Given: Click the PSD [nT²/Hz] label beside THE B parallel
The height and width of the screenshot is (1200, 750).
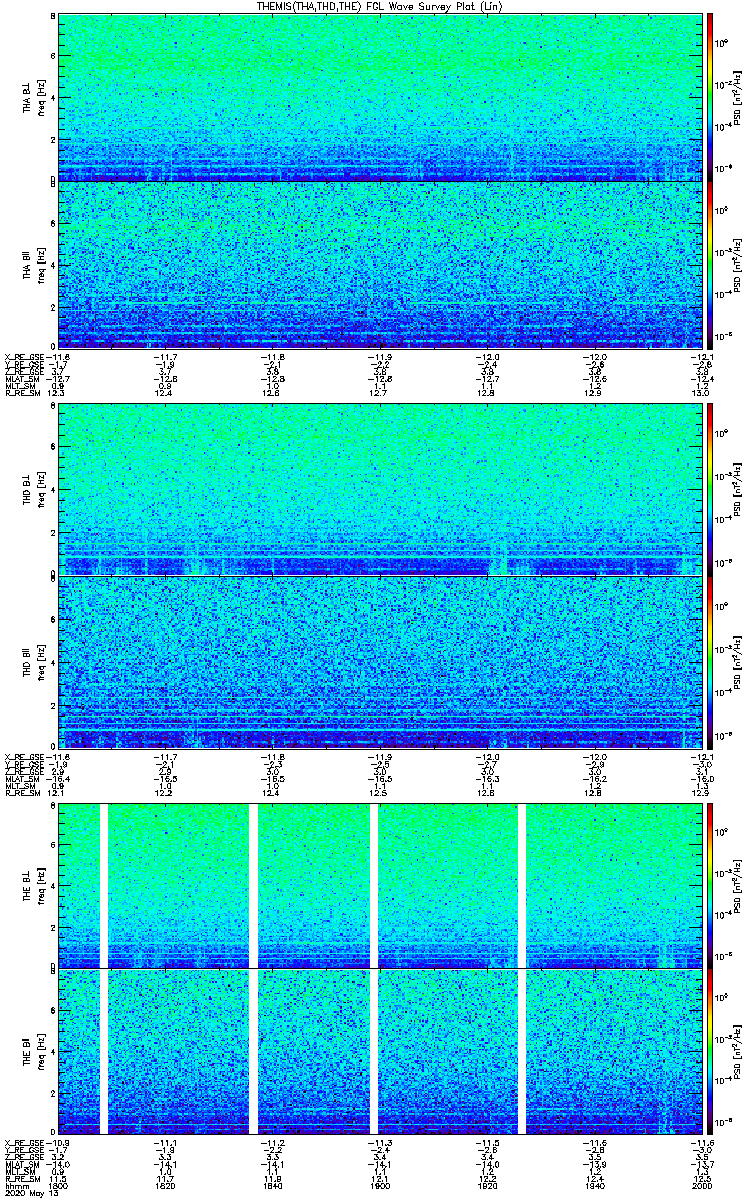Looking at the screenshot, I should point(736,1054).
